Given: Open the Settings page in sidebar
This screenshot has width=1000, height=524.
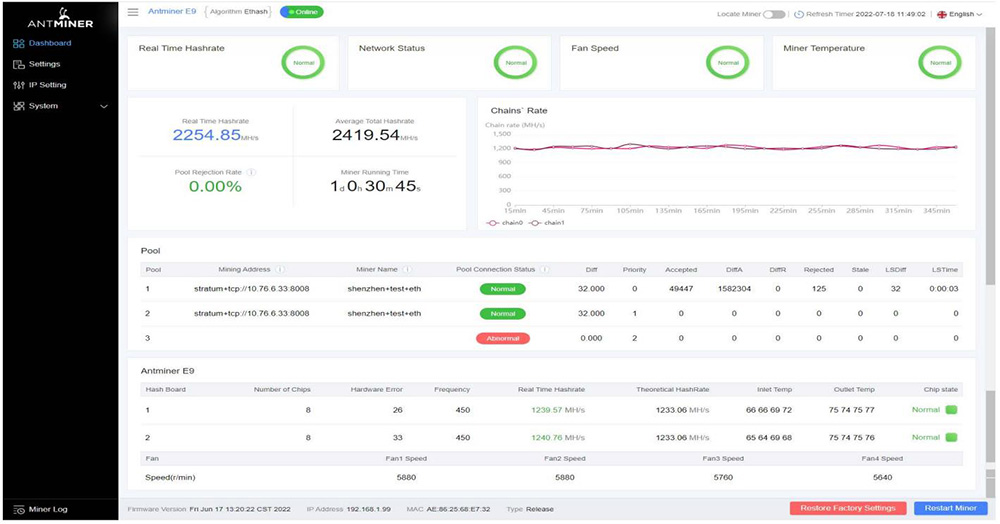Looking at the screenshot, I should 44,64.
